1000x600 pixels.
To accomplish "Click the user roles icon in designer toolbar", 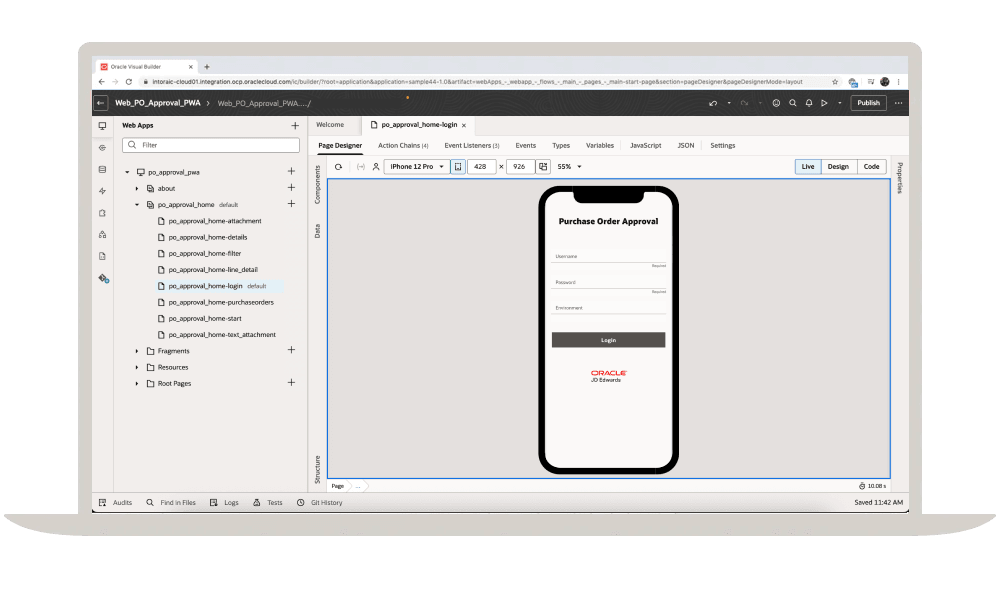I will [x=376, y=166].
